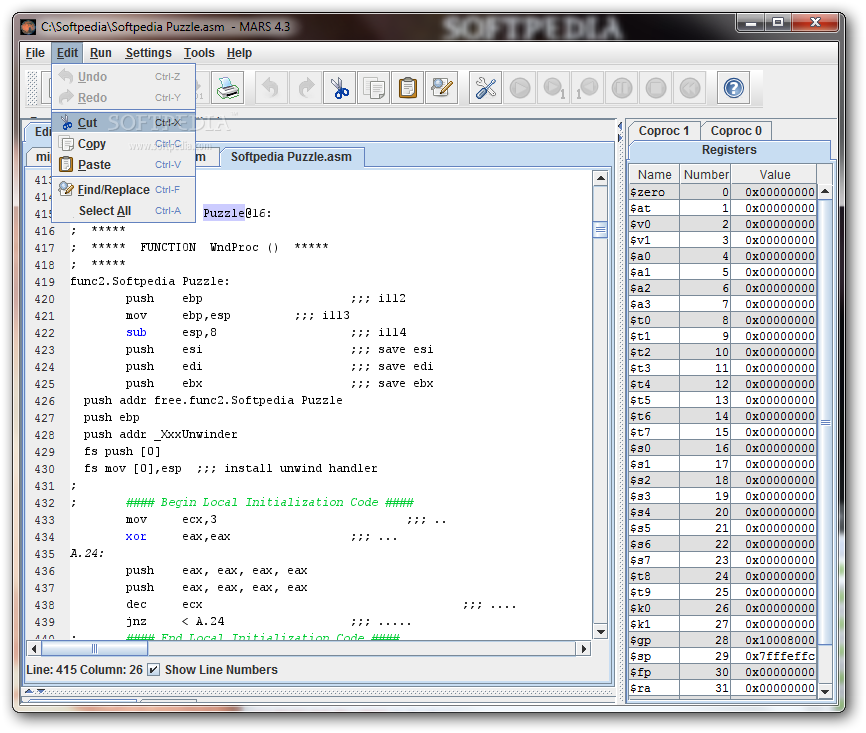The height and width of the screenshot is (733, 866).
Task: Choose Find/Replace from the Edit menu
Action: [x=124, y=189]
